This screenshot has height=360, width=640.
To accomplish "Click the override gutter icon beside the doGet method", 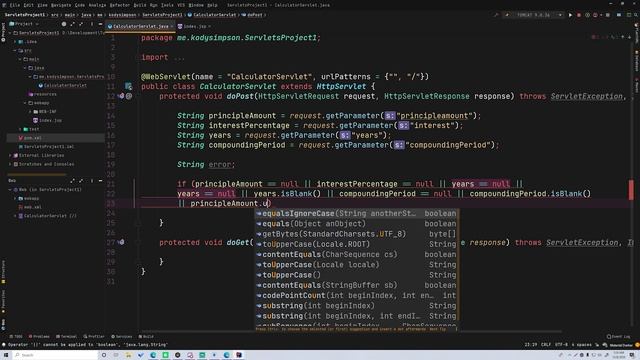I will tap(122, 242).
